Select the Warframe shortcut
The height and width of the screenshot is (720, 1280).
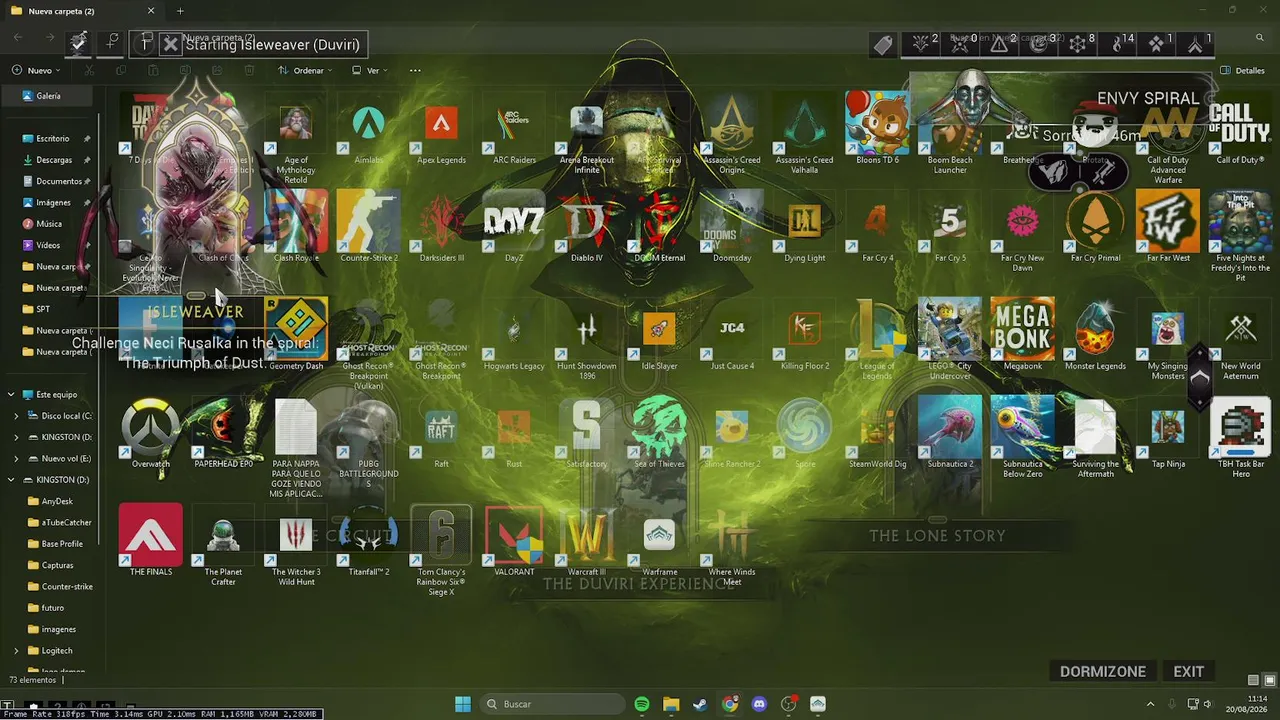click(x=659, y=541)
